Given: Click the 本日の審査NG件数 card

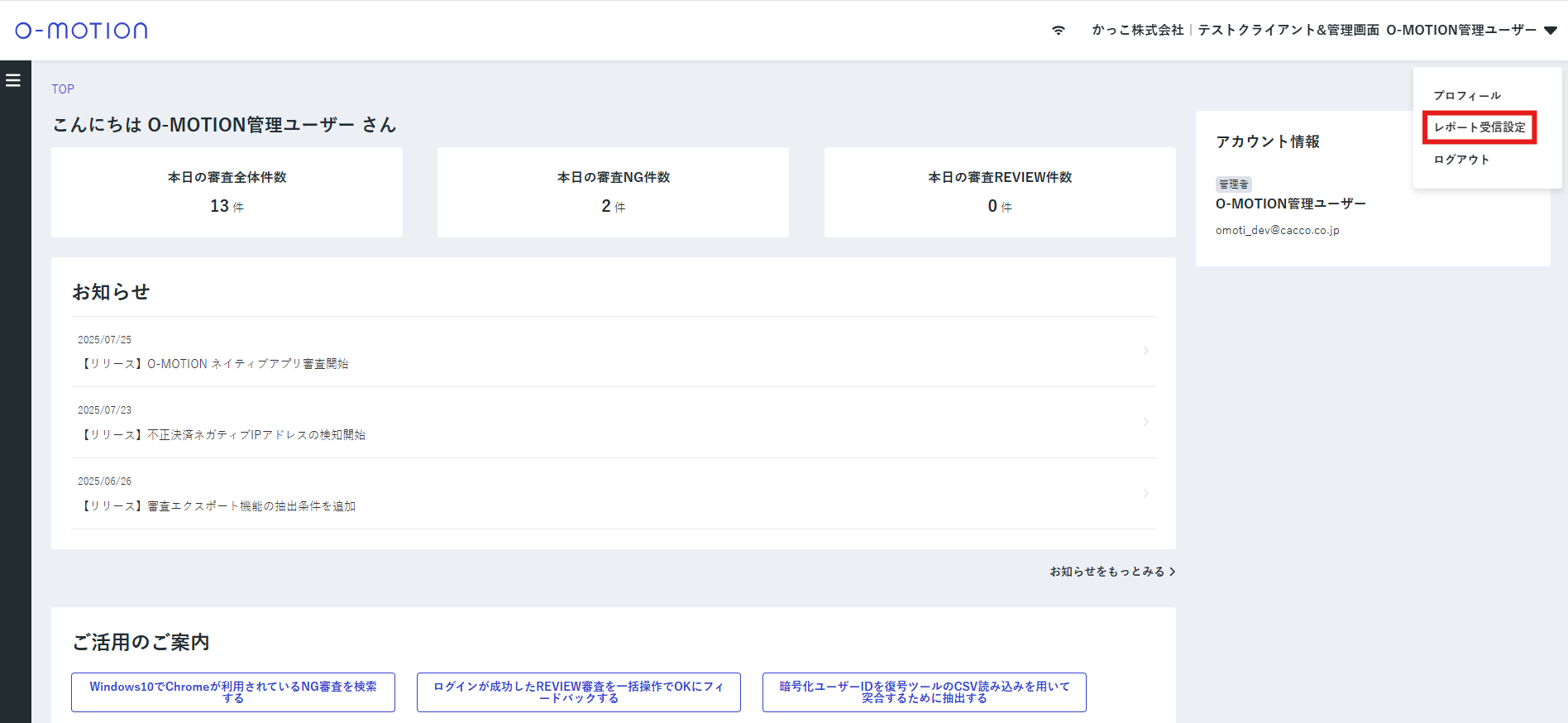Looking at the screenshot, I should coord(613,193).
